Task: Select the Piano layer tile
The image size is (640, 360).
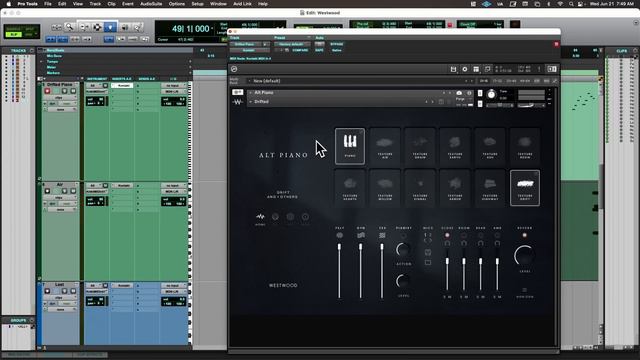Action: coord(350,146)
